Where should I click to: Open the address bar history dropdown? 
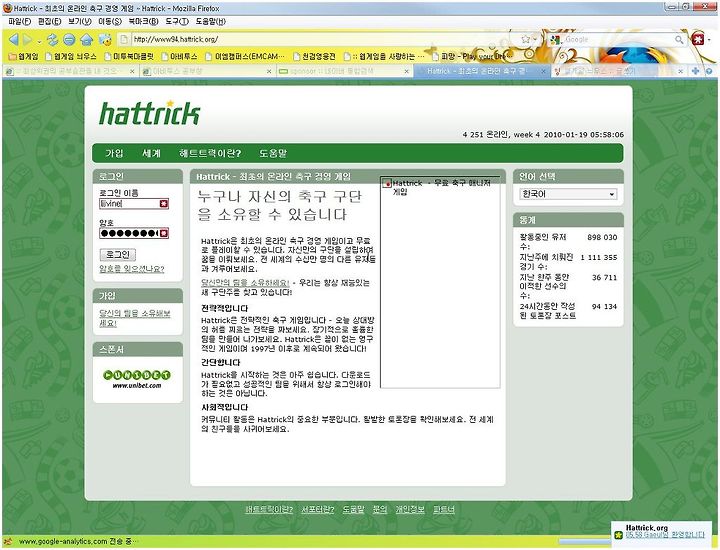[535, 39]
